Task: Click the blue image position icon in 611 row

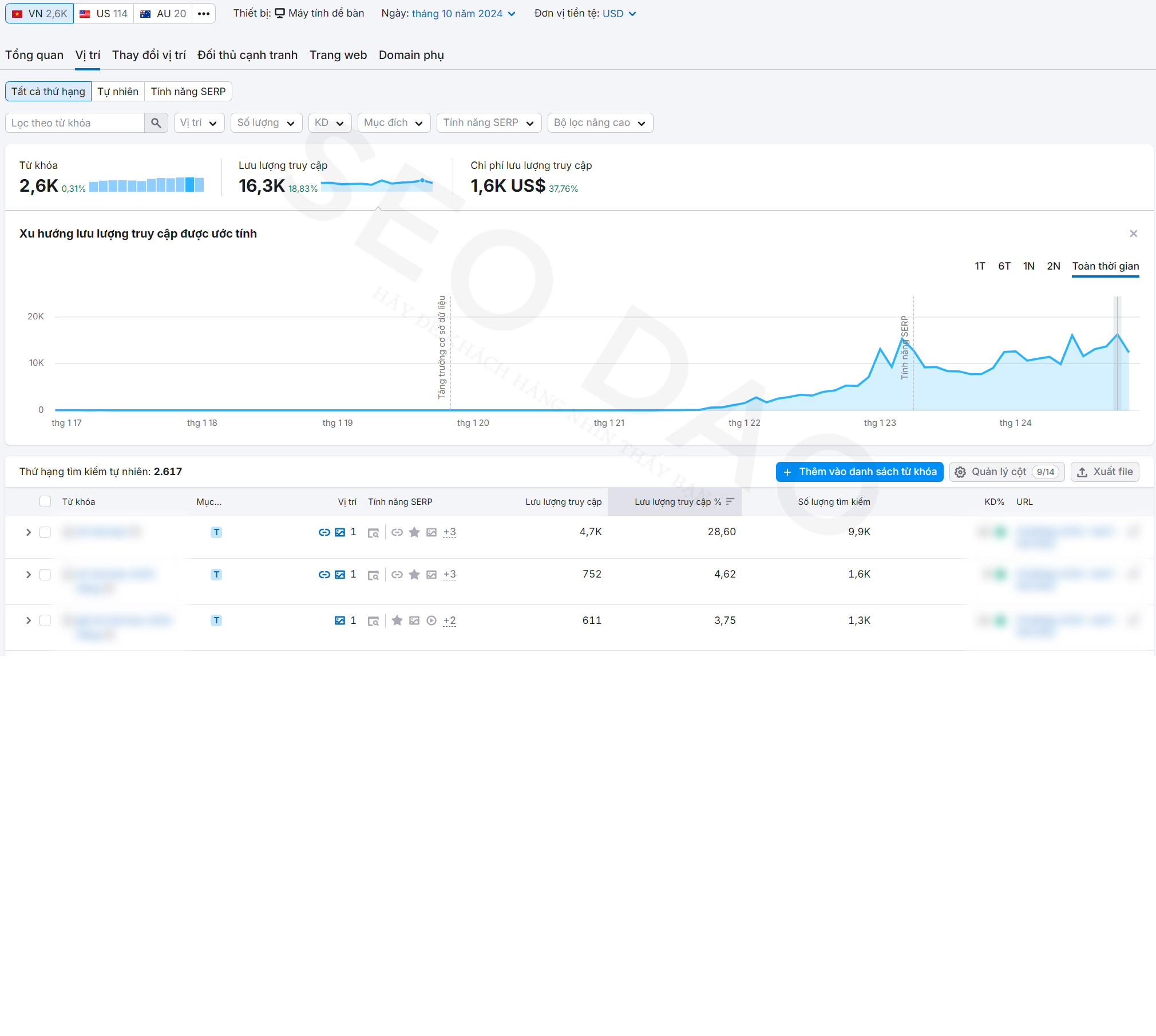Action: 340,620
